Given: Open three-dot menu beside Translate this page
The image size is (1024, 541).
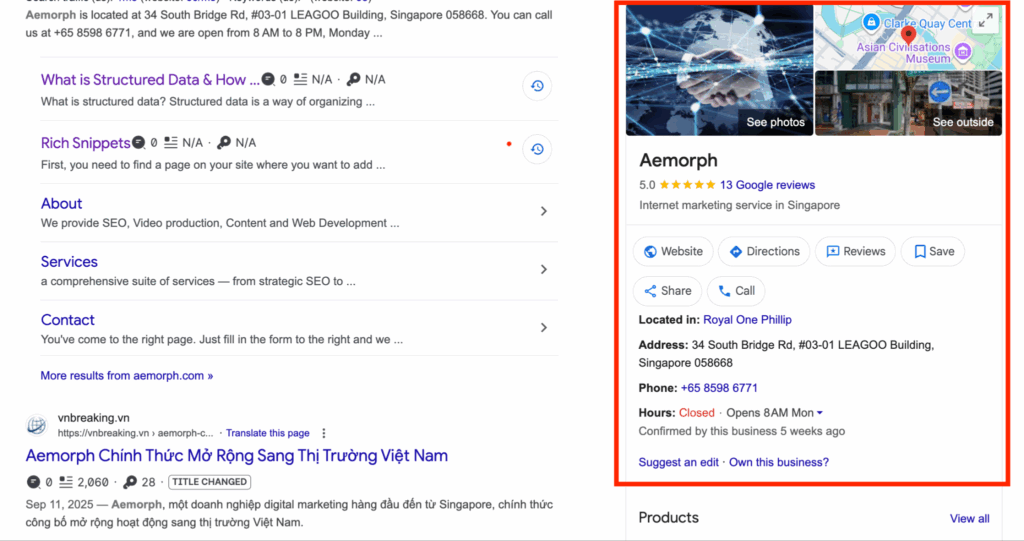Looking at the screenshot, I should [323, 433].
